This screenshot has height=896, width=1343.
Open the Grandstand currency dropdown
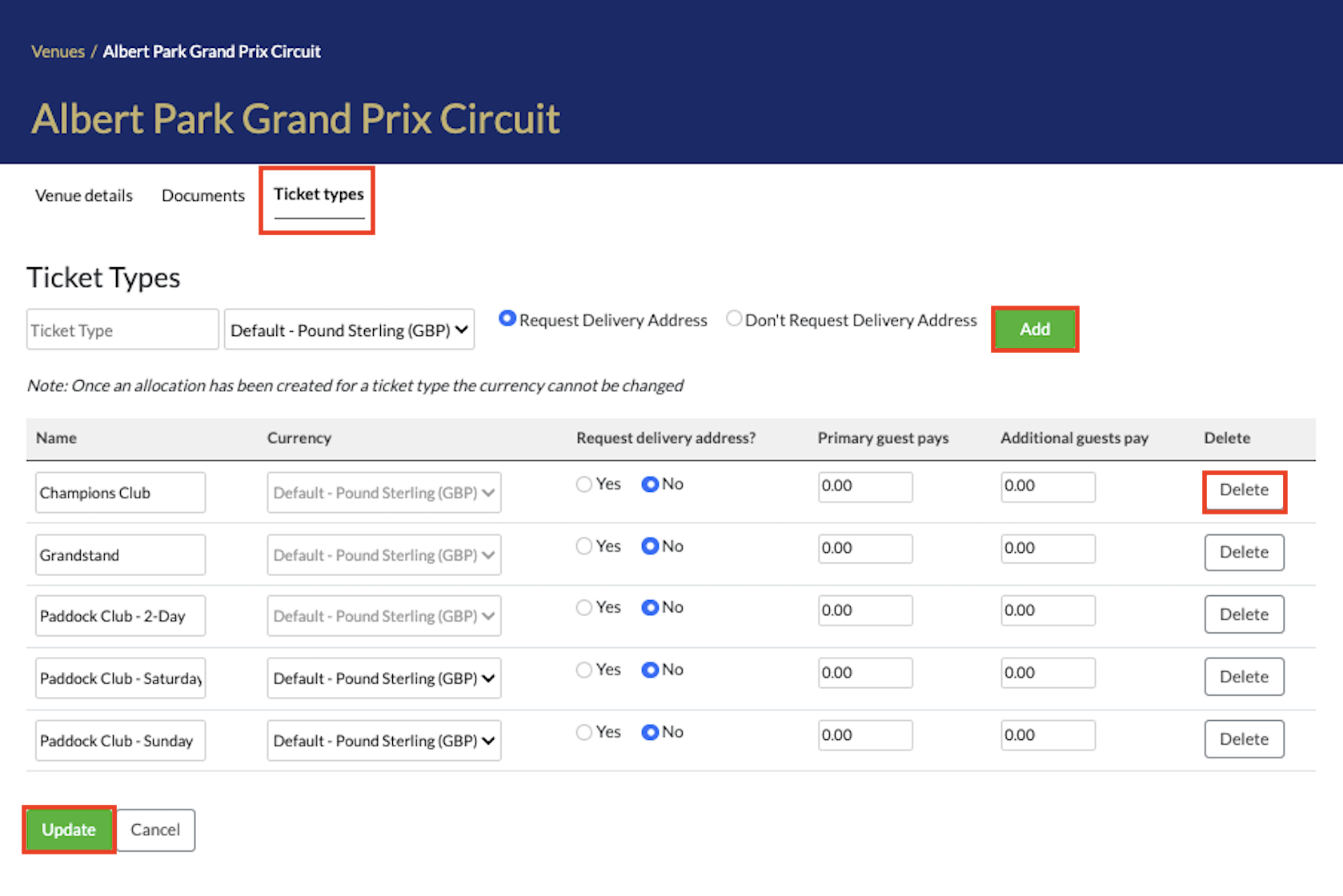(x=384, y=555)
